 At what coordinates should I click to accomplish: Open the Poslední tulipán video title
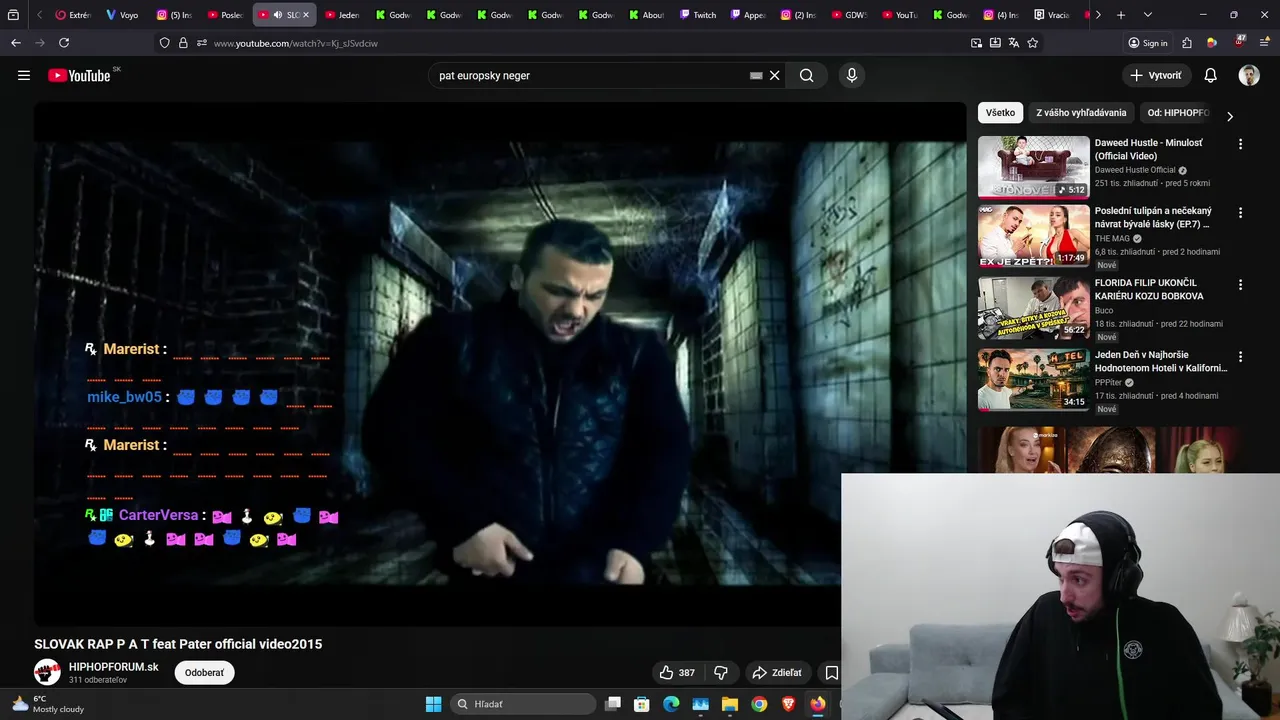click(1153, 218)
